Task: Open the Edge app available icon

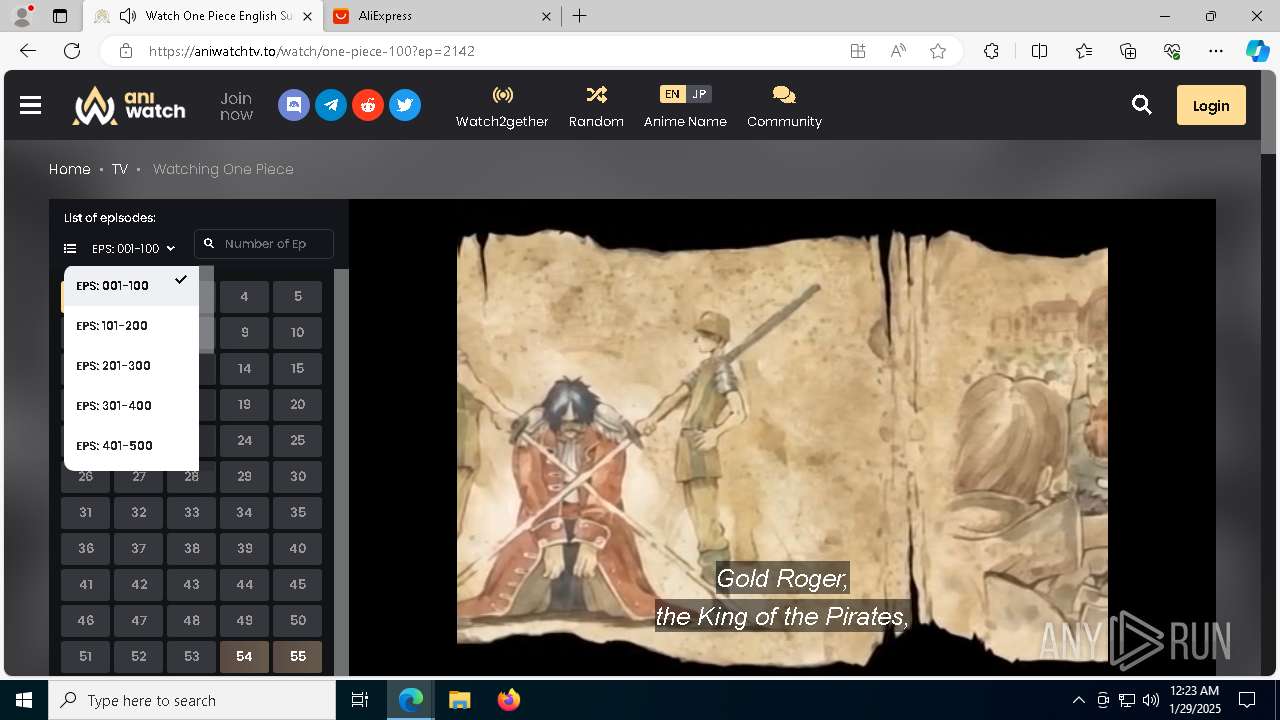Action: pyautogui.click(x=857, y=51)
